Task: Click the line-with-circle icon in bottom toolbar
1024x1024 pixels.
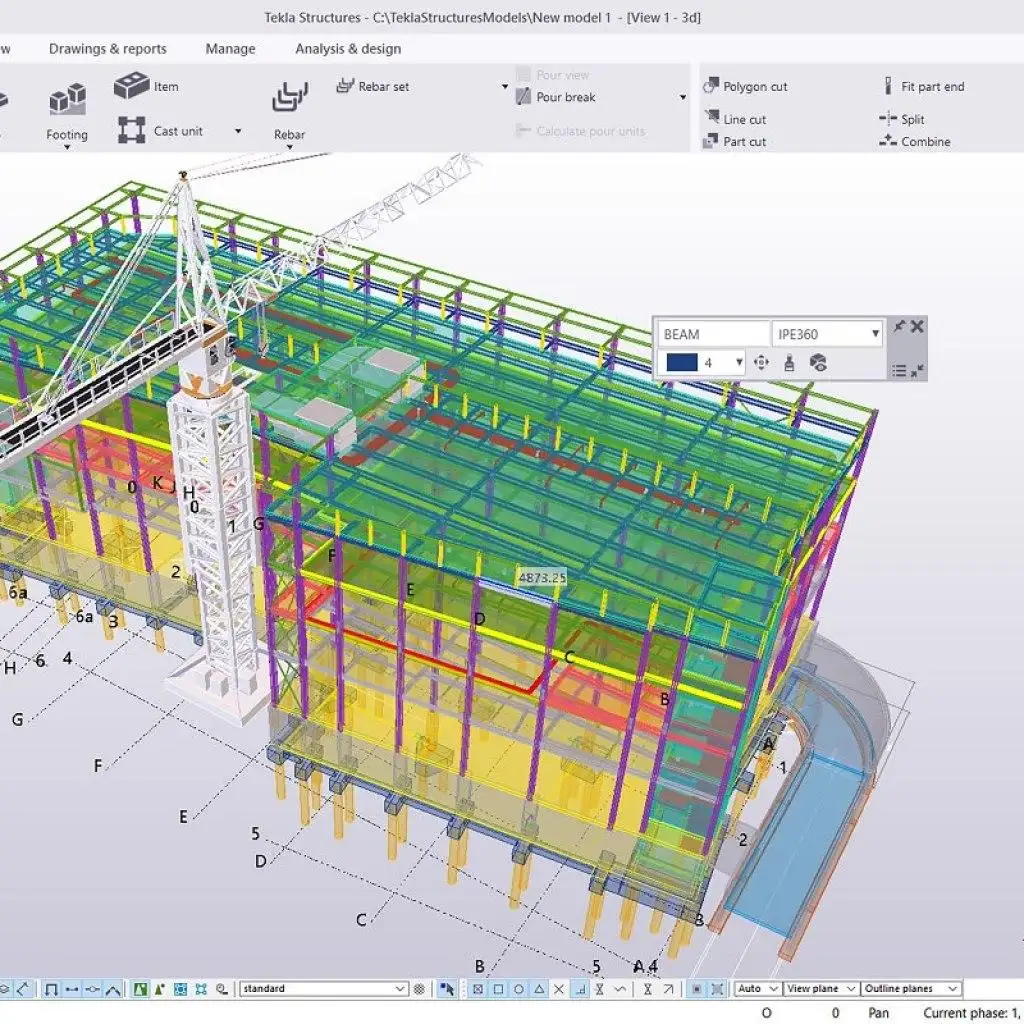Action: 92,989
